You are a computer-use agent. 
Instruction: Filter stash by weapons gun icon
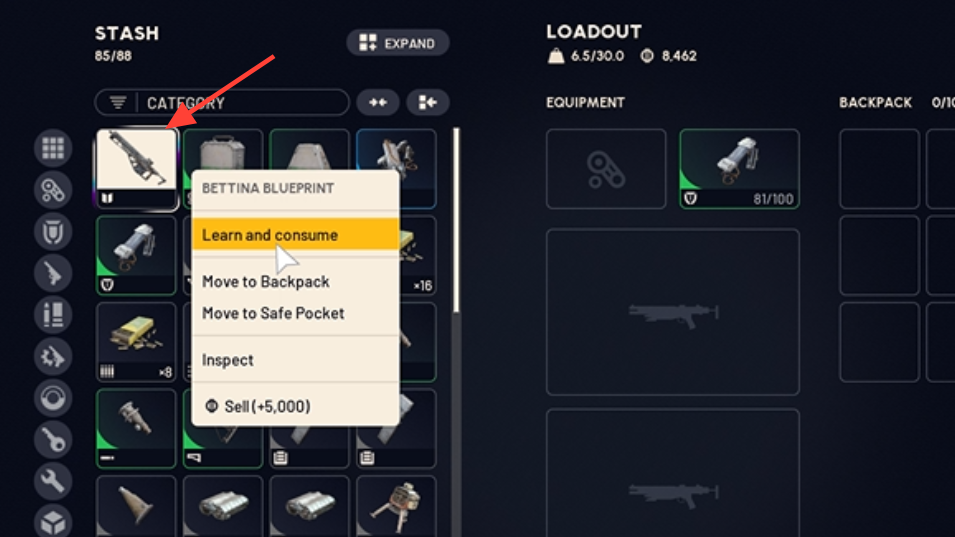click(53, 273)
